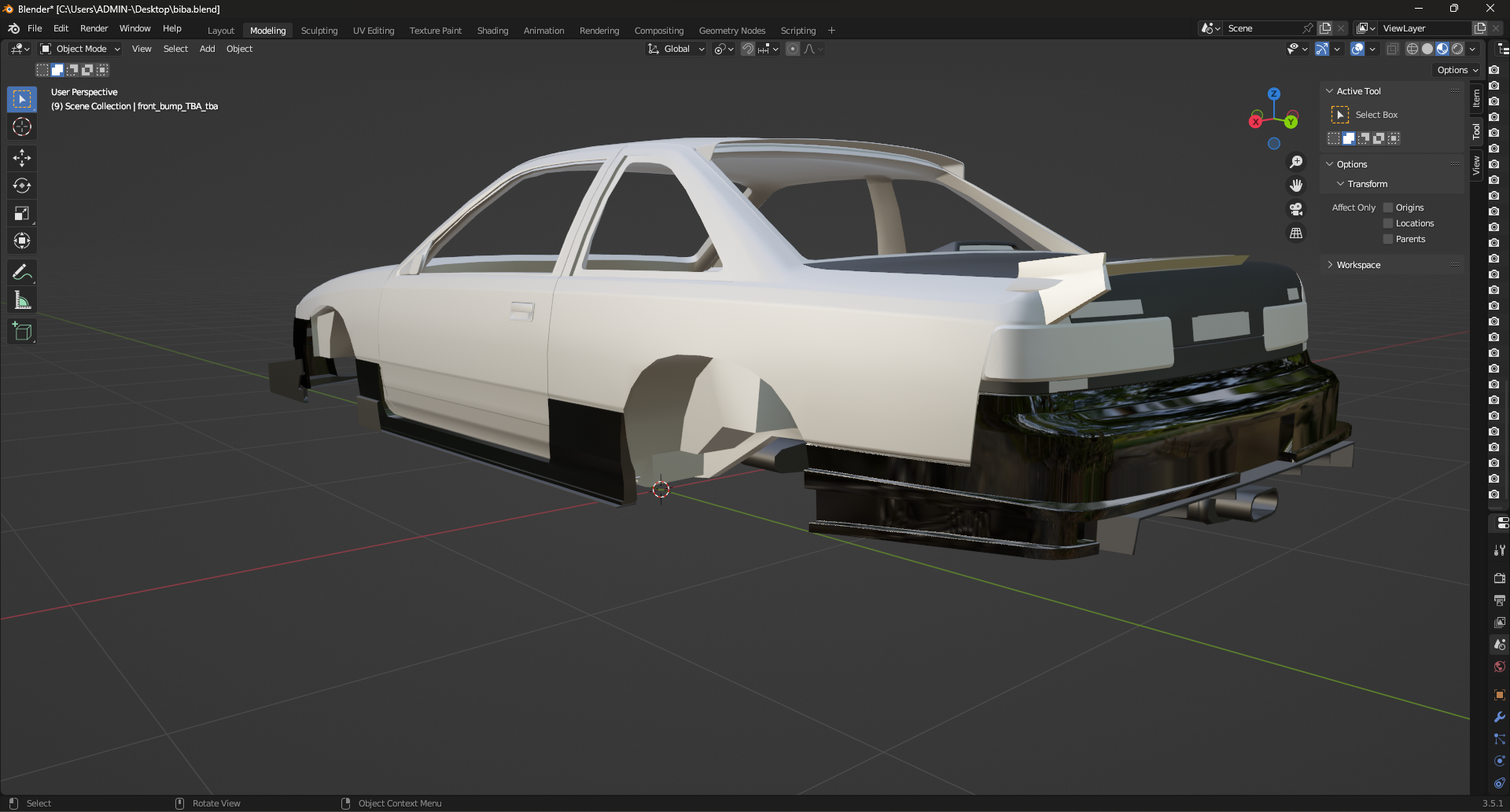The image size is (1510, 812).
Task: Select the Add Cube tool
Action: pos(22,332)
